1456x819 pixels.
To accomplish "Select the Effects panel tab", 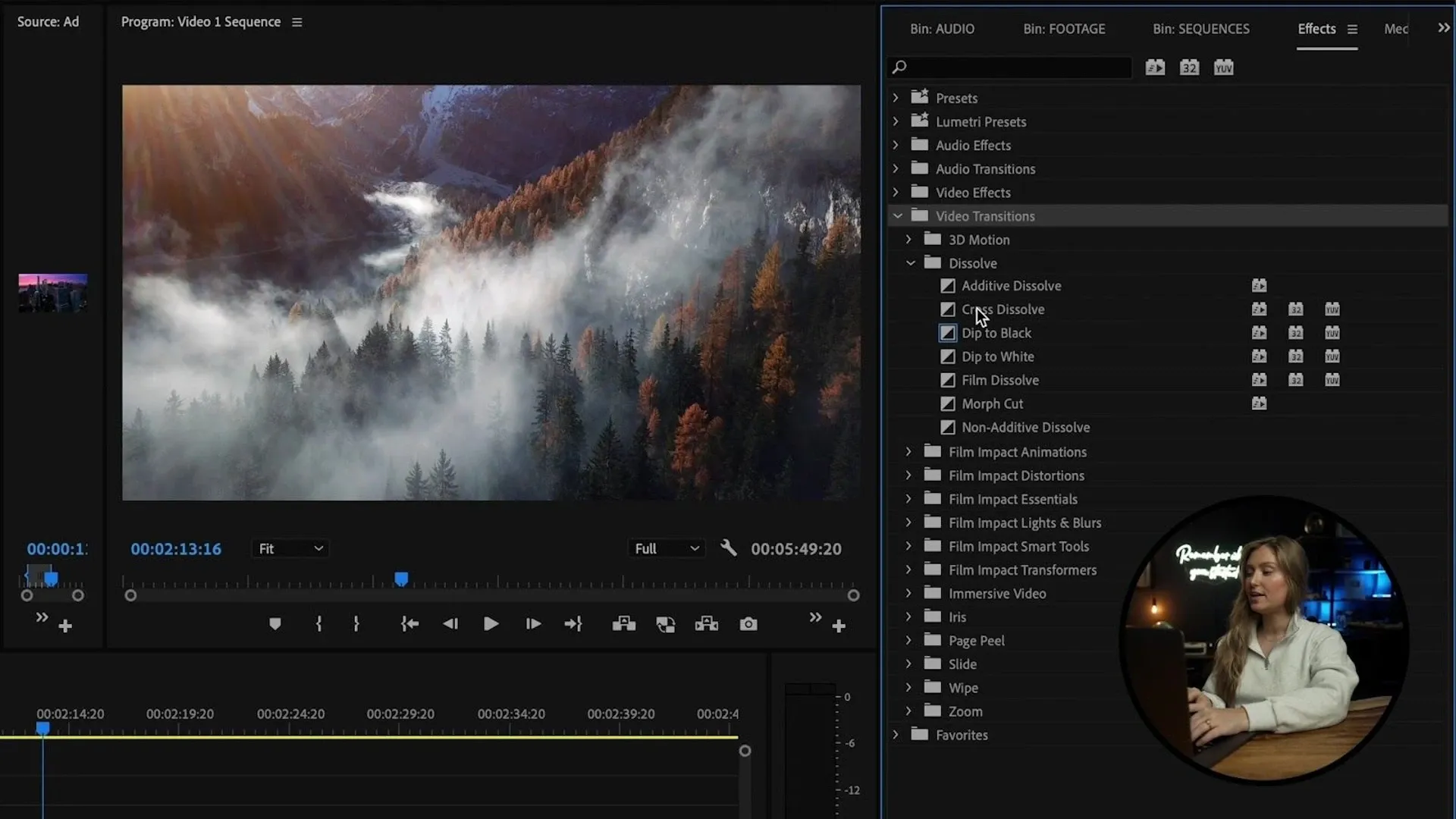I will [x=1316, y=28].
